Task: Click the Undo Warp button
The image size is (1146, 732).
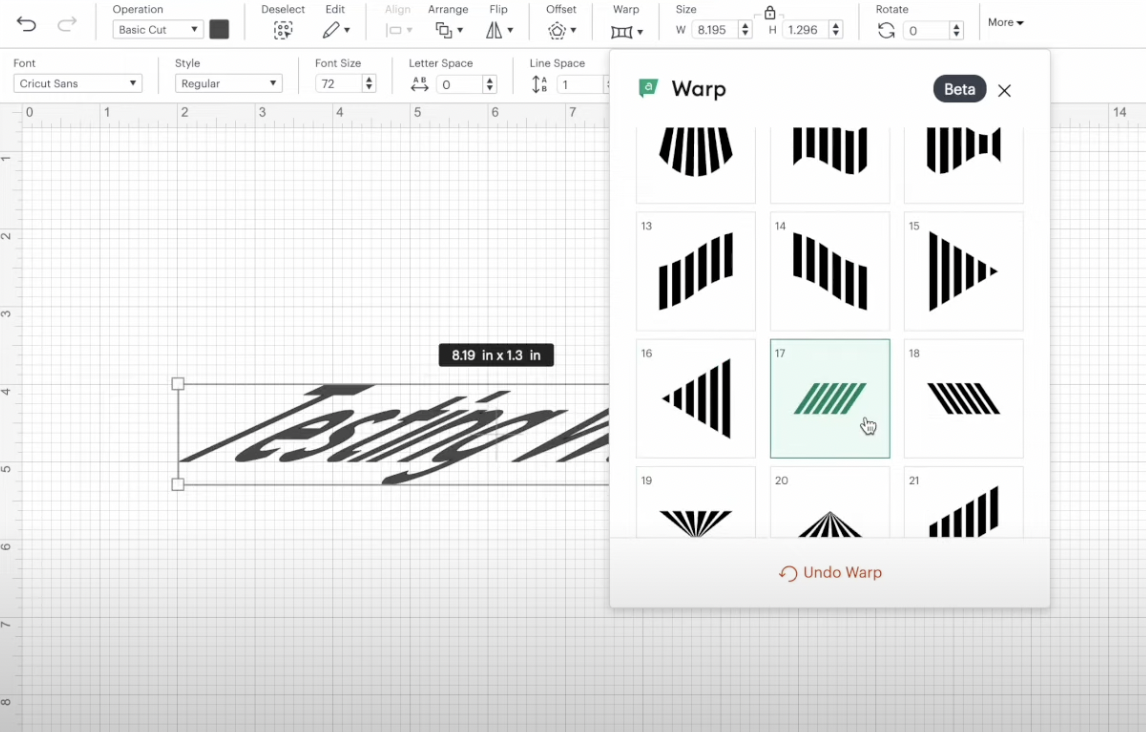Action: [829, 572]
